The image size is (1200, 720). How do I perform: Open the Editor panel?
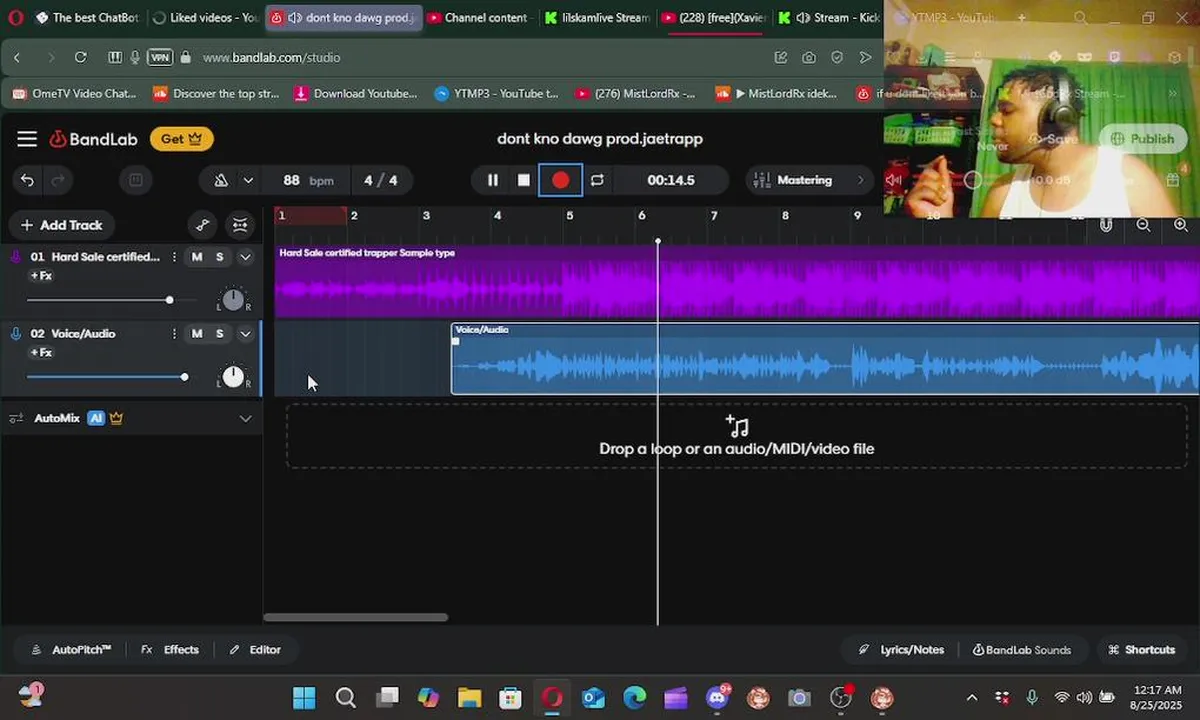(255, 650)
